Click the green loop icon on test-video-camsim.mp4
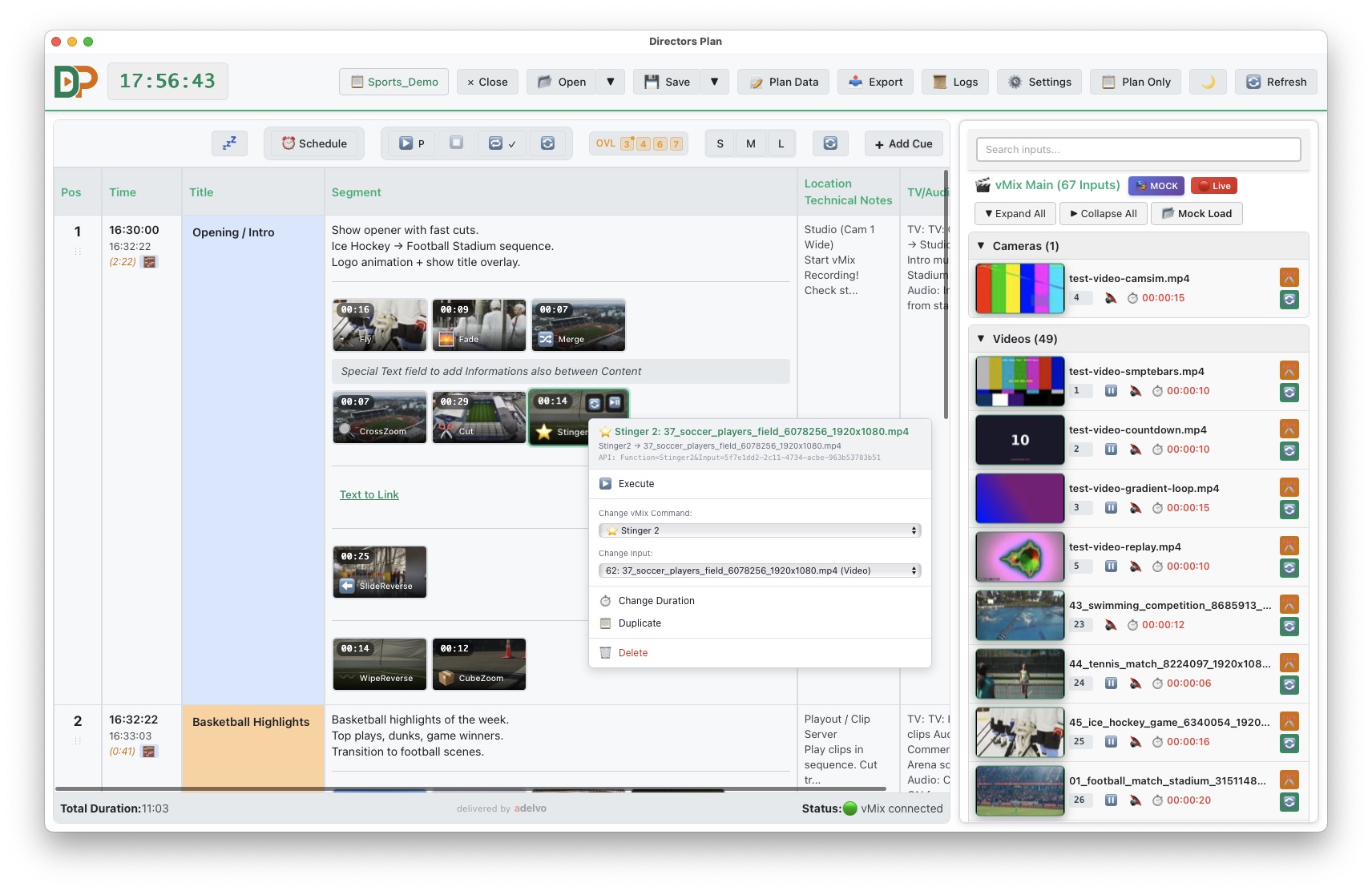Viewport: 1372px width, 891px height. 1289,300
